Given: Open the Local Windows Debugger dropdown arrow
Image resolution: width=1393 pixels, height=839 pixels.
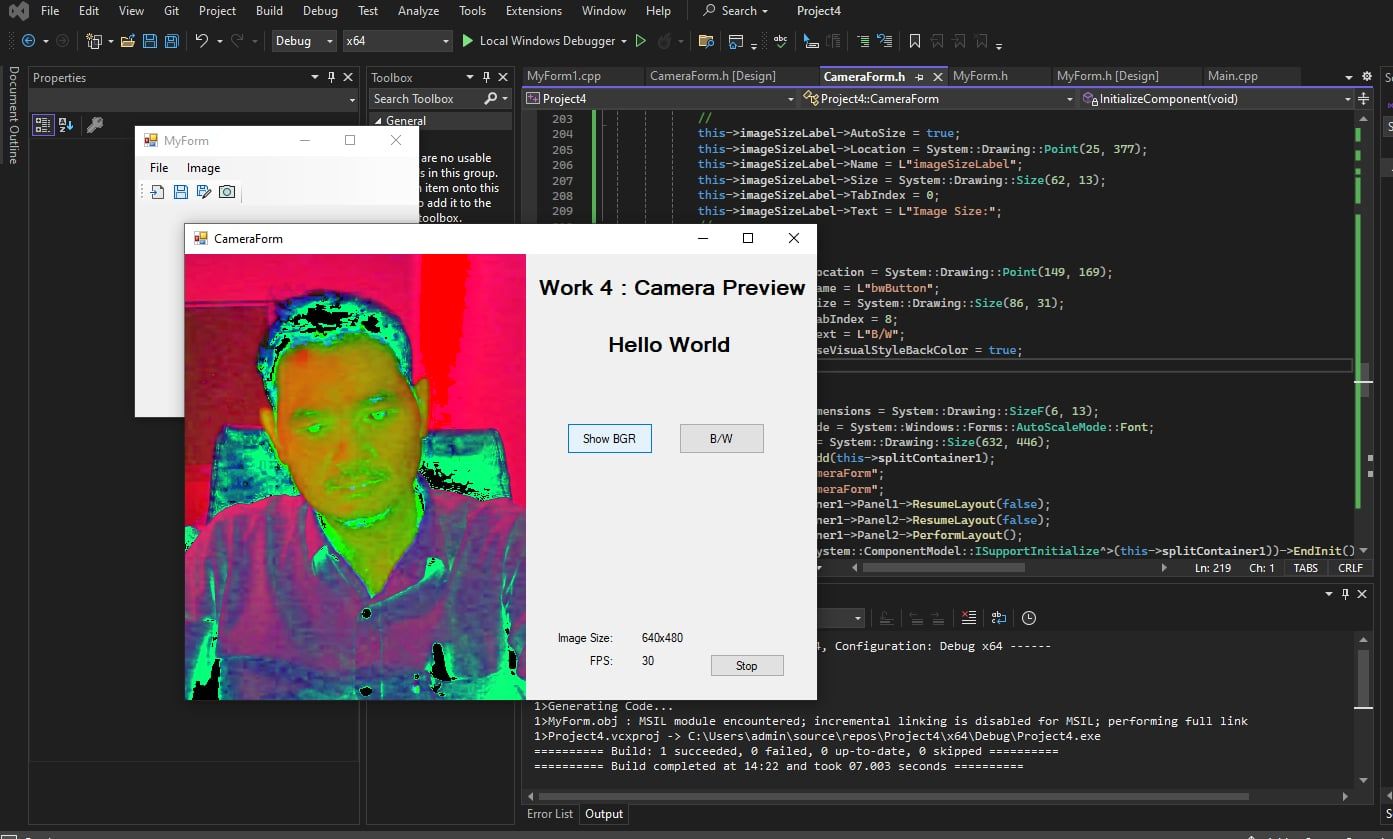Looking at the screenshot, I should point(624,41).
